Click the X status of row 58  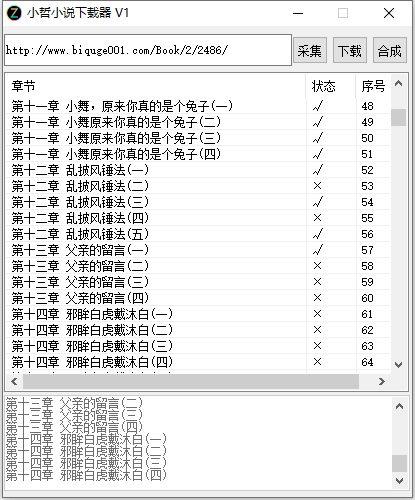[317, 266]
